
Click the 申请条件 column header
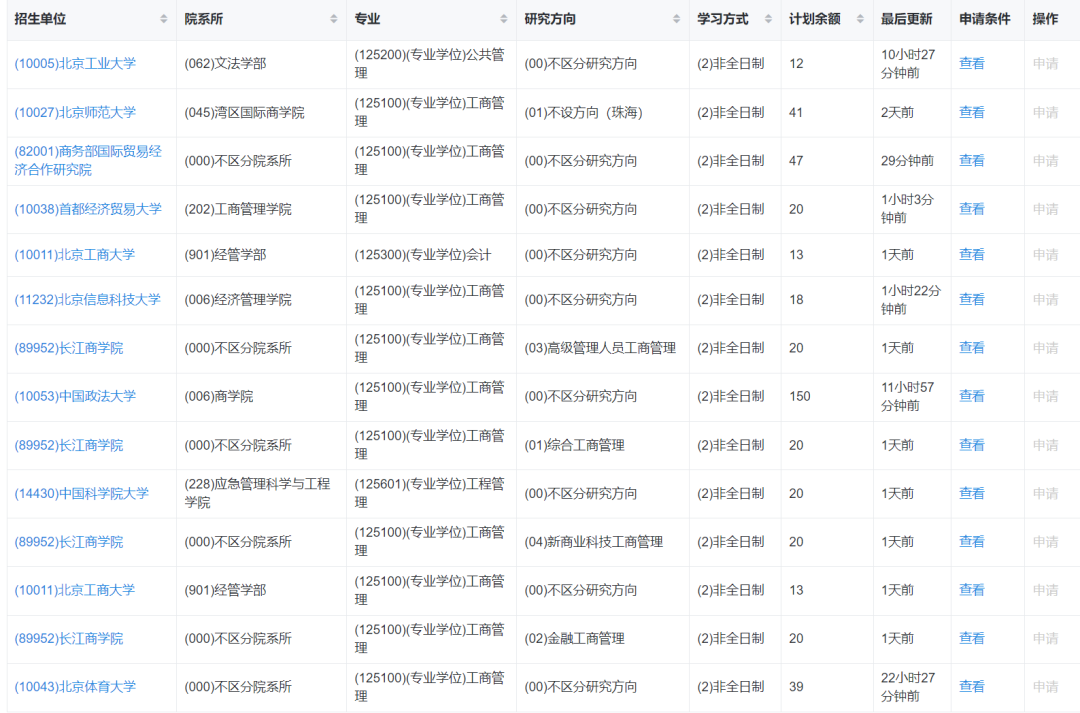pyautogui.click(x=985, y=19)
